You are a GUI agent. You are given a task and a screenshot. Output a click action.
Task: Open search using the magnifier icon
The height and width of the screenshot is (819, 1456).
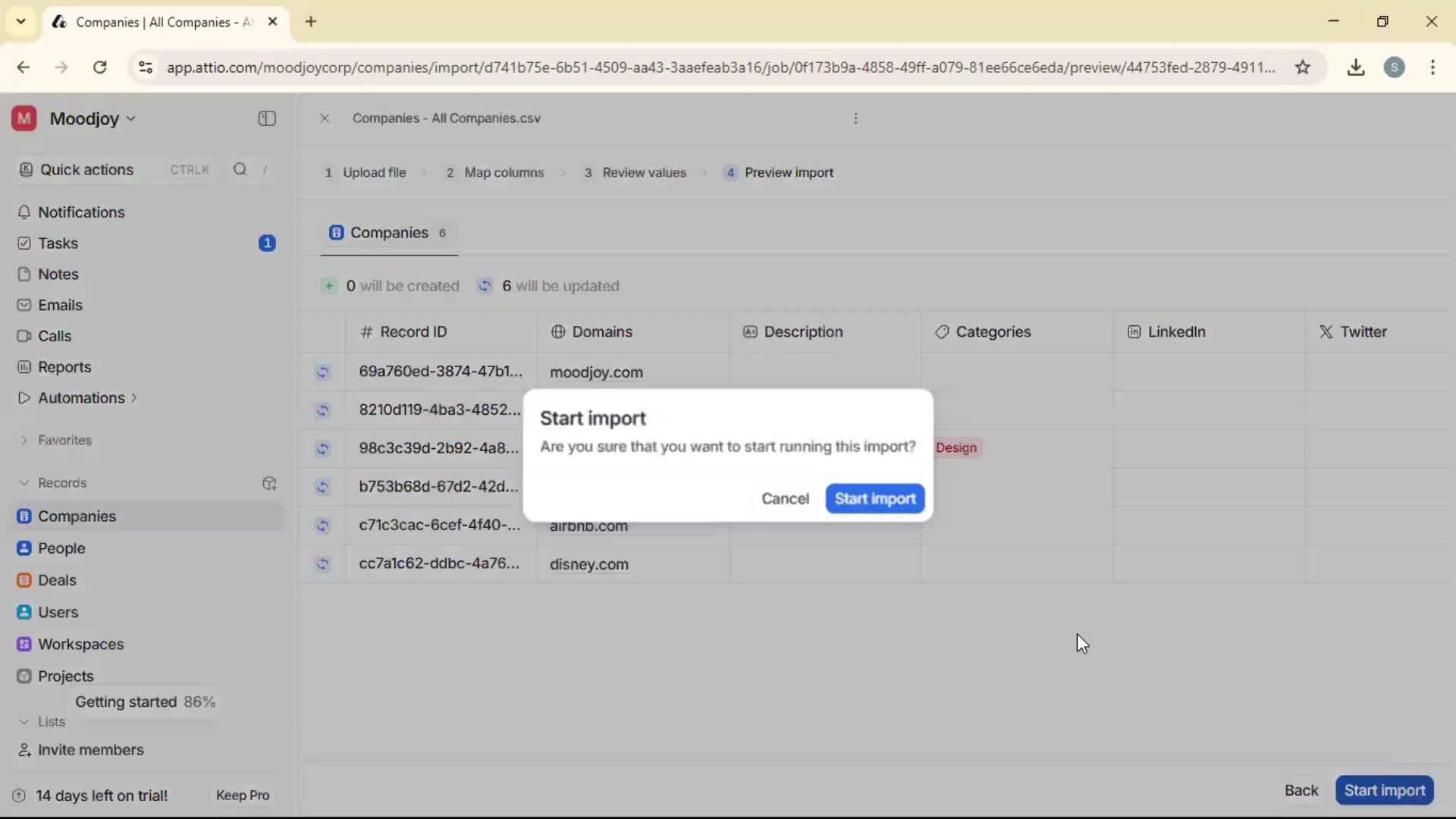click(x=240, y=169)
